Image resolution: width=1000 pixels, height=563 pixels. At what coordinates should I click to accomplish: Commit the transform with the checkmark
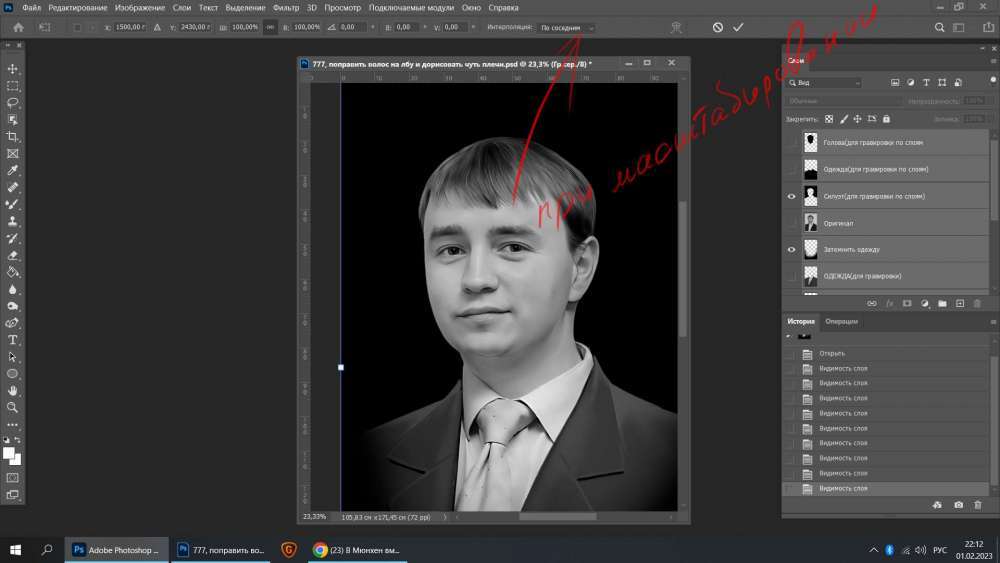click(739, 28)
